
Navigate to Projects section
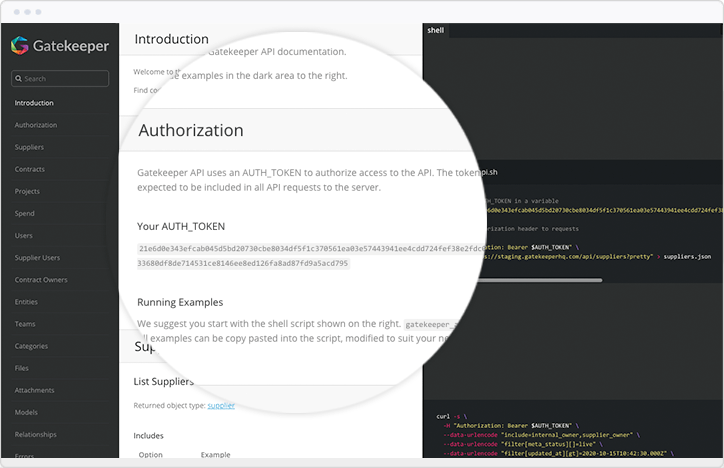27,192
